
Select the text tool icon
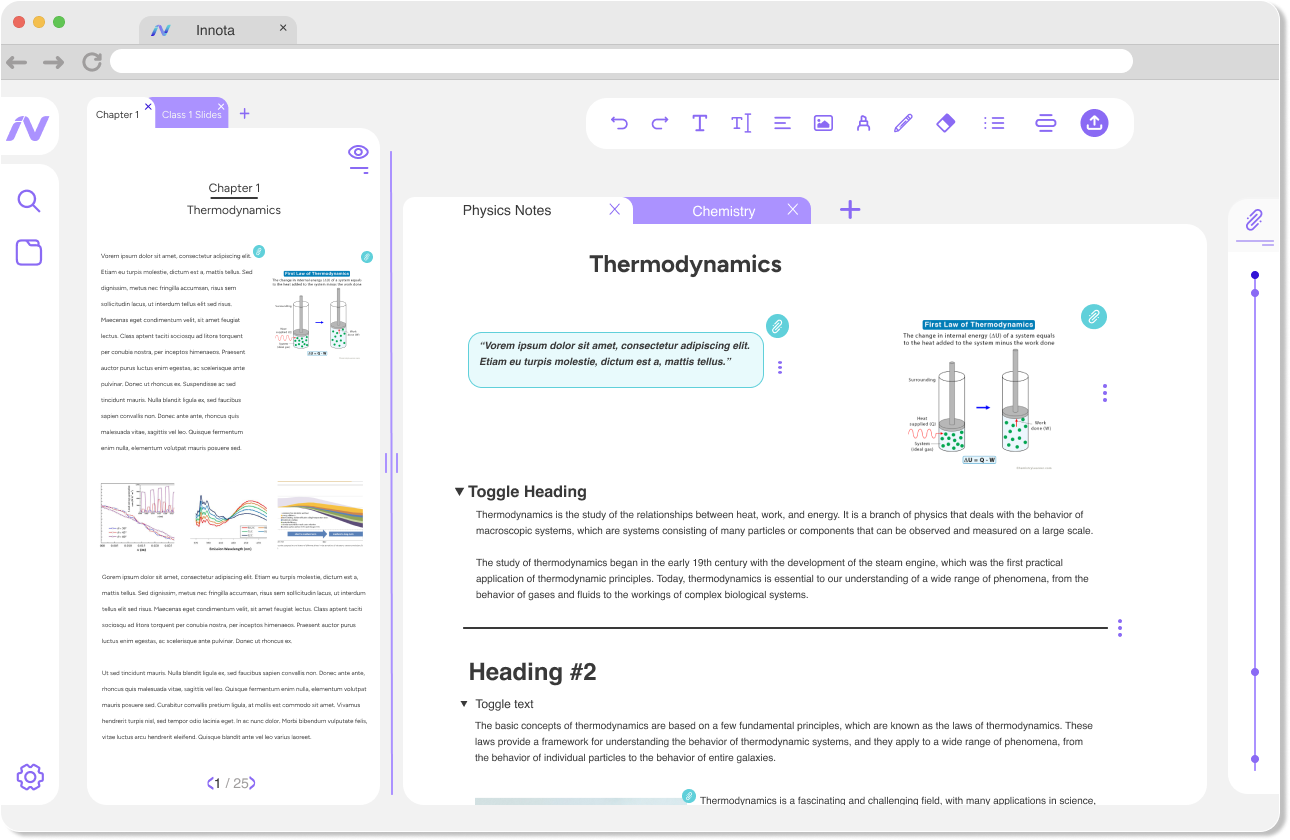point(700,123)
